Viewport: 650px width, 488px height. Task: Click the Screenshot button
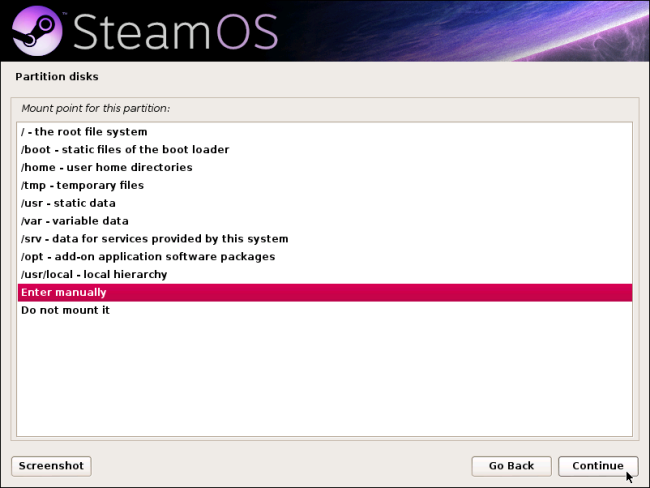pos(51,466)
